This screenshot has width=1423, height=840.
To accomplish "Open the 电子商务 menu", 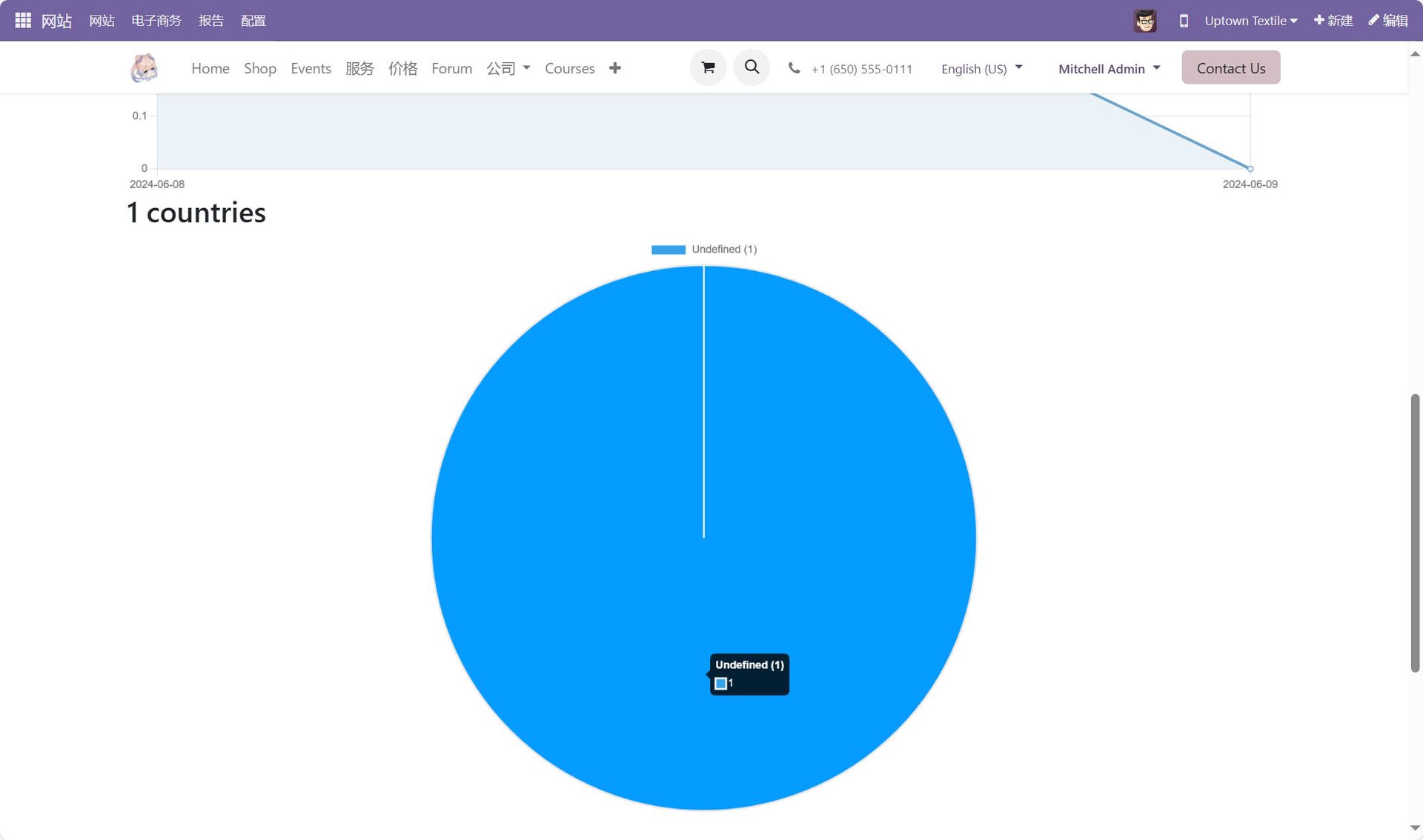I will pyautogui.click(x=156, y=21).
